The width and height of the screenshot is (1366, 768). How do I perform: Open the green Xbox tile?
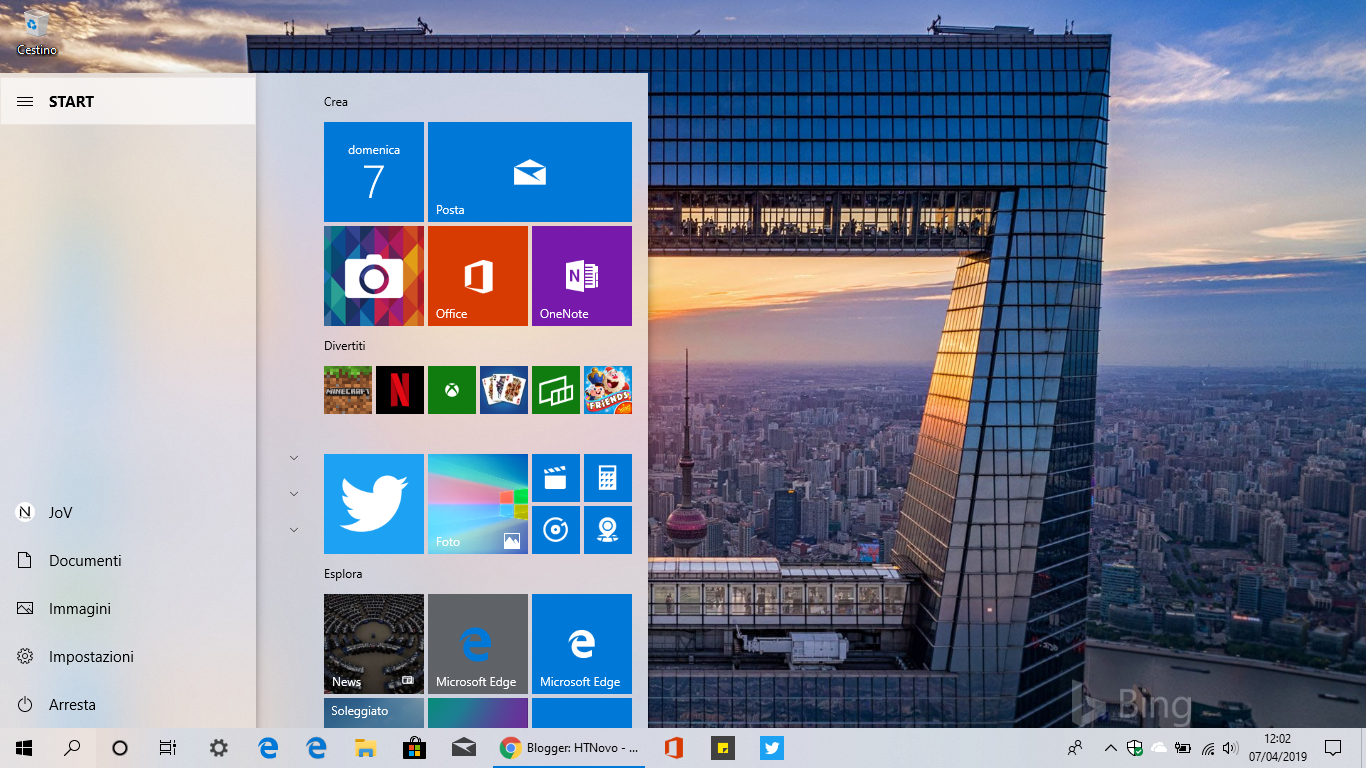point(452,390)
